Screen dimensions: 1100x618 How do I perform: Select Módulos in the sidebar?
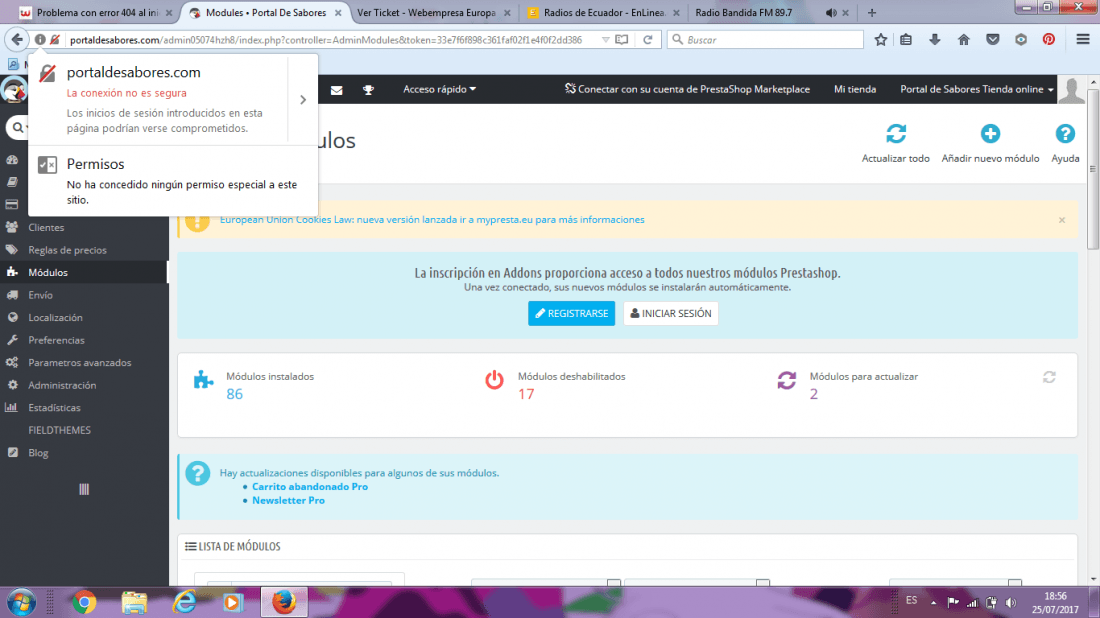(84, 272)
